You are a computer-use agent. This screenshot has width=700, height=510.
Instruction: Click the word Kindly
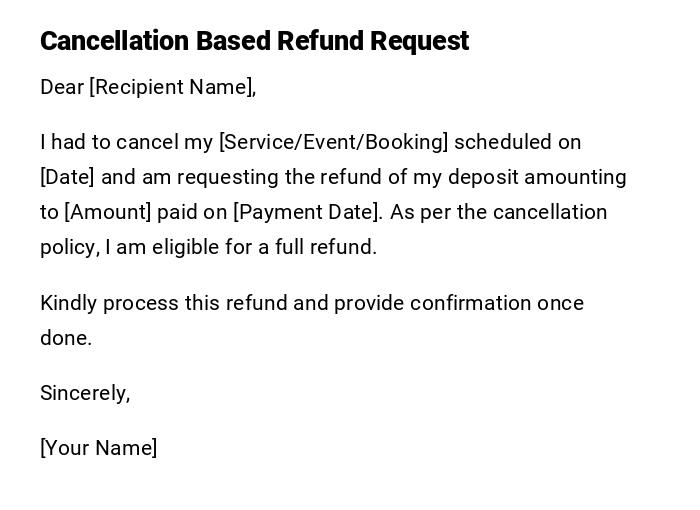point(68,303)
